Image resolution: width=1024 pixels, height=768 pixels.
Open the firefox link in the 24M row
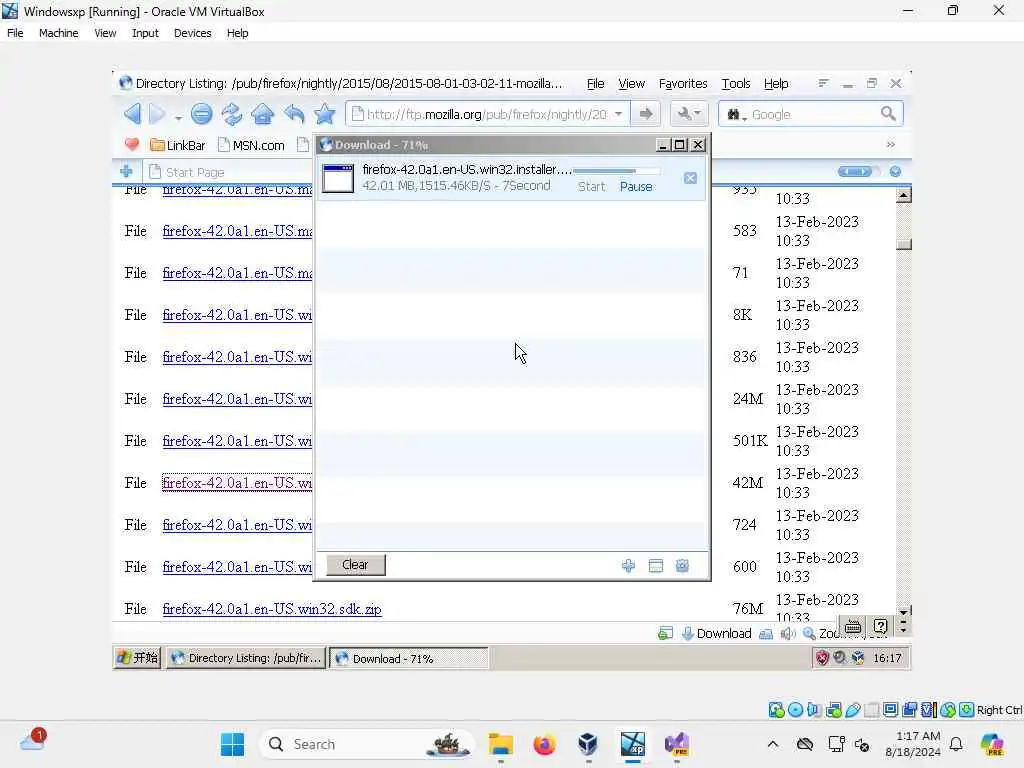point(237,398)
